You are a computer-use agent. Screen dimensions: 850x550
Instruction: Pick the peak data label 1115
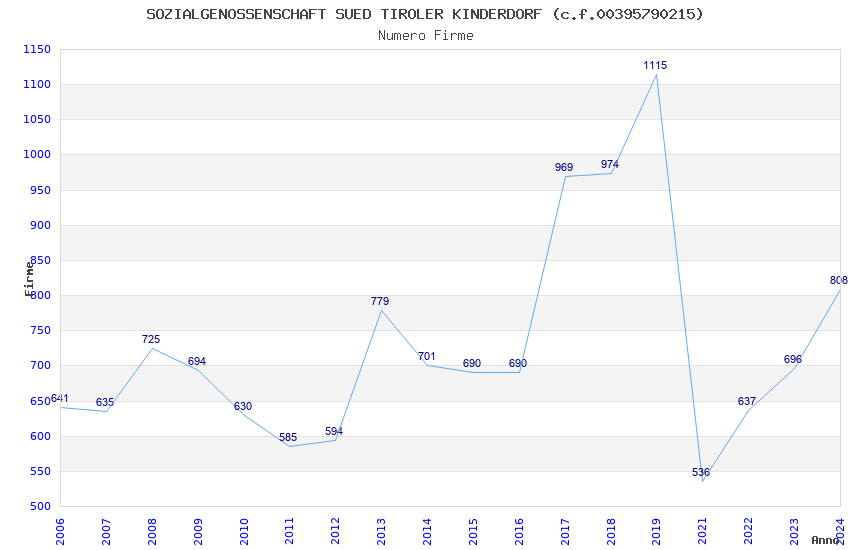point(655,66)
